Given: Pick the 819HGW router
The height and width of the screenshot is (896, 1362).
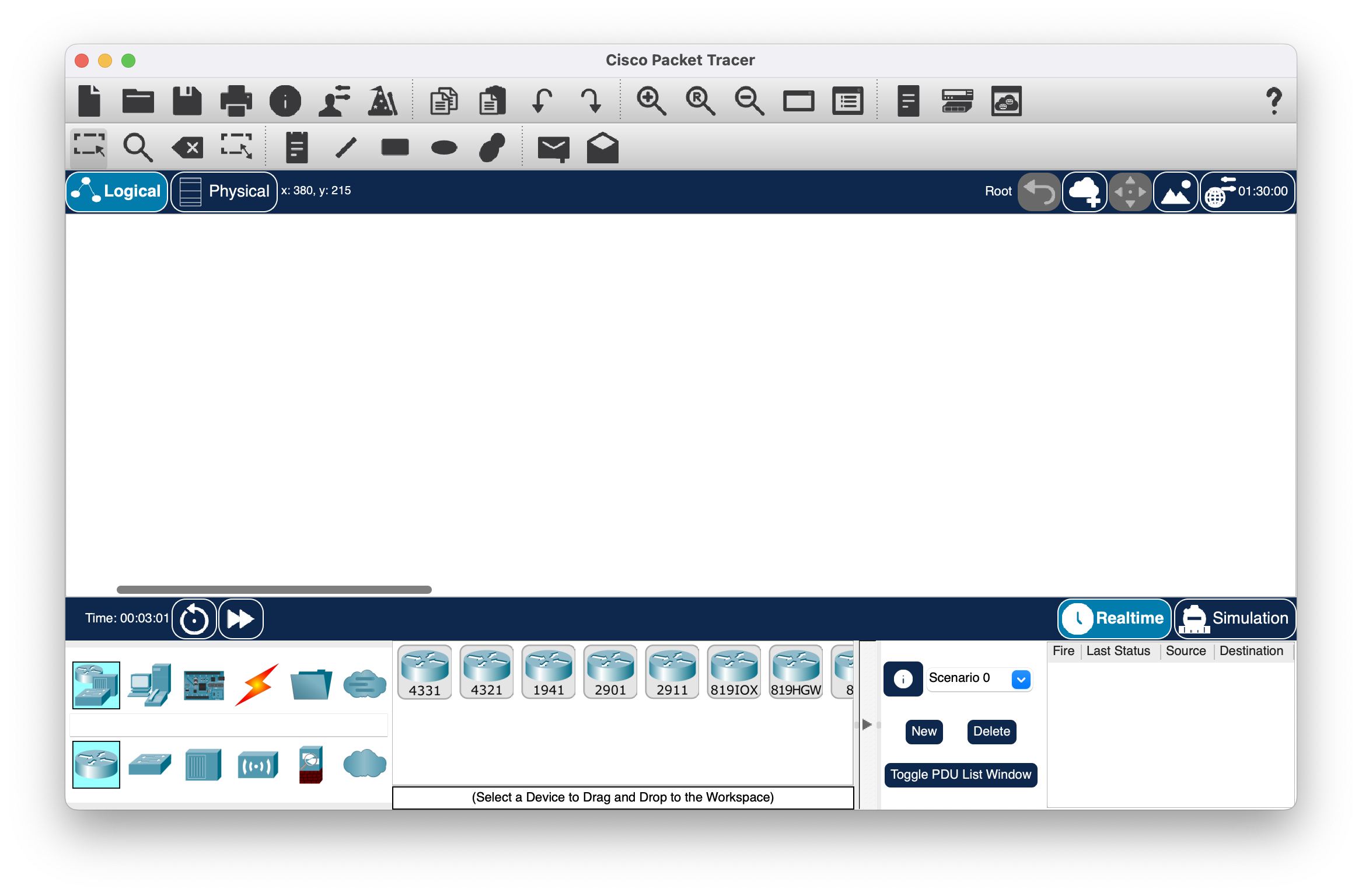Looking at the screenshot, I should (x=795, y=672).
